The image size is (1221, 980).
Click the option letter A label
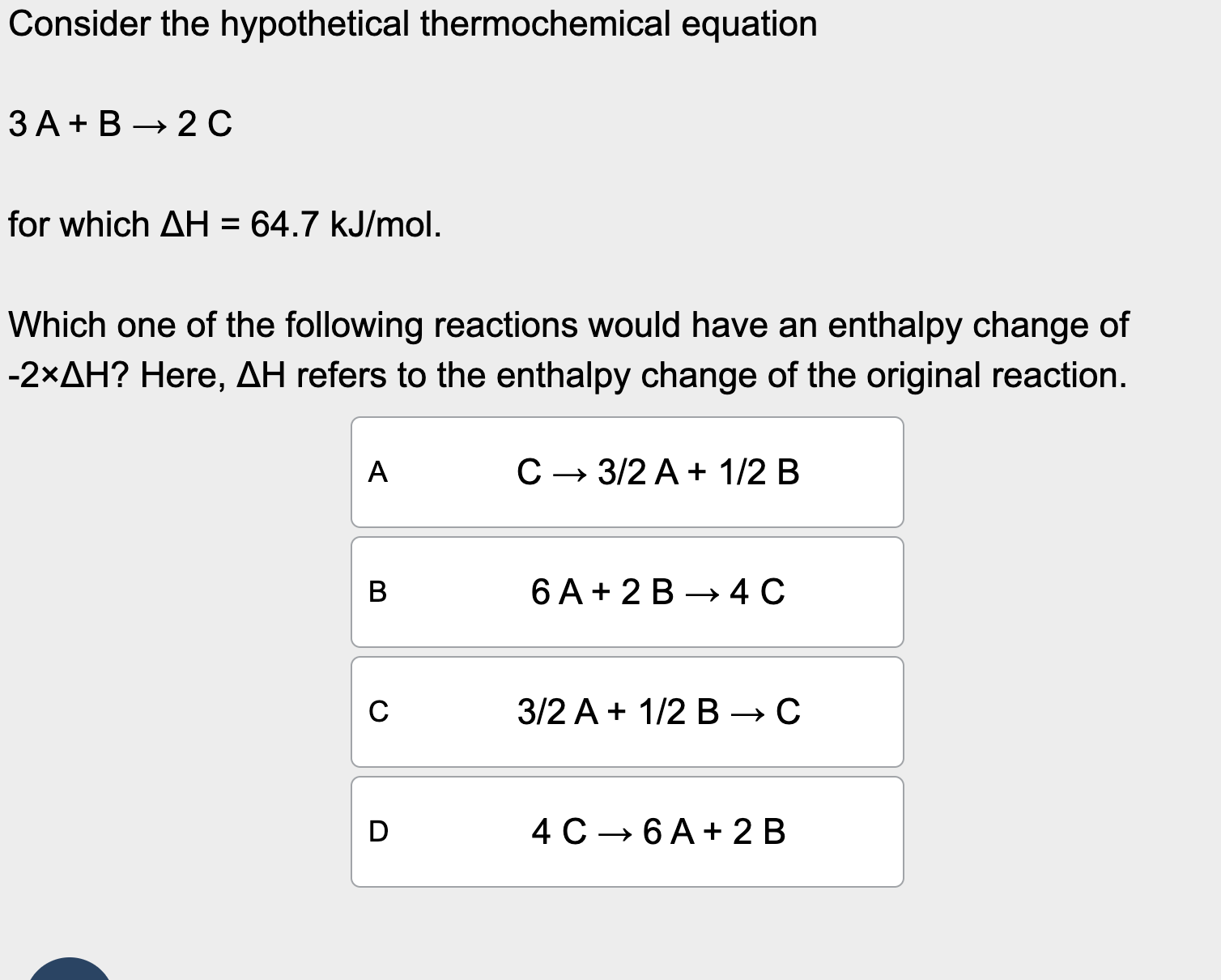click(379, 471)
